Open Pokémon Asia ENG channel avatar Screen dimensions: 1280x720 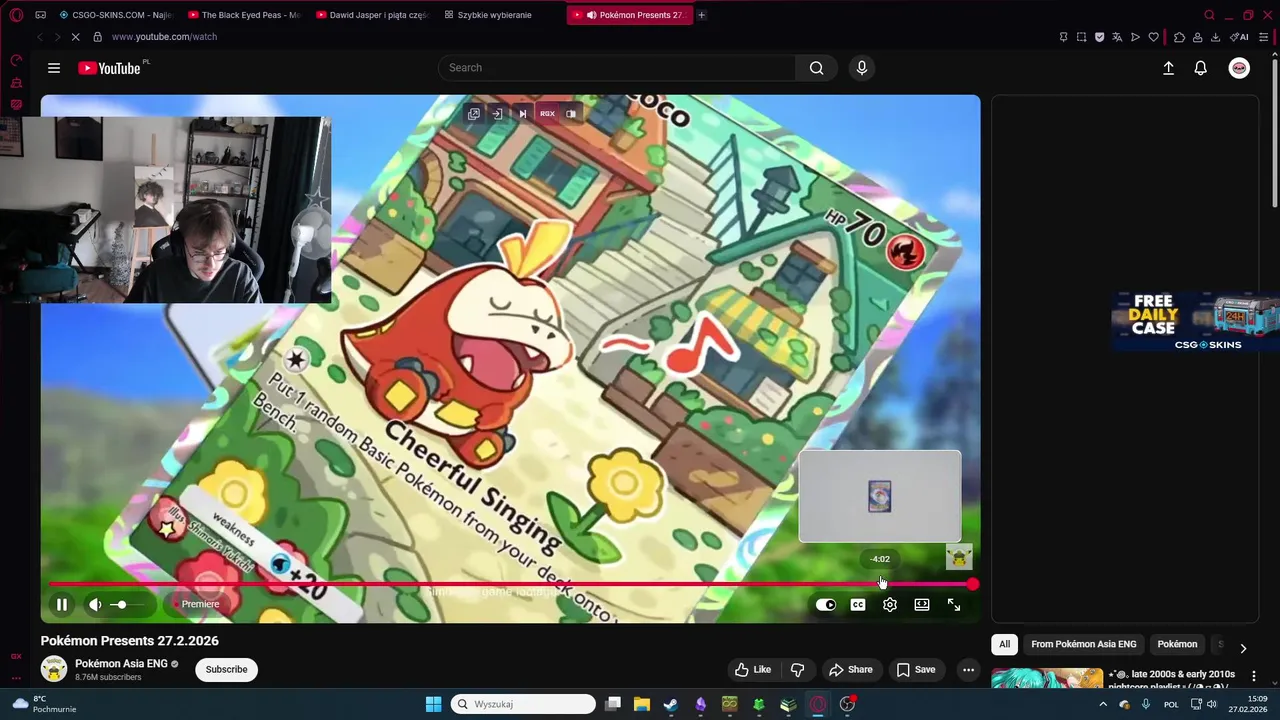[x=54, y=669]
